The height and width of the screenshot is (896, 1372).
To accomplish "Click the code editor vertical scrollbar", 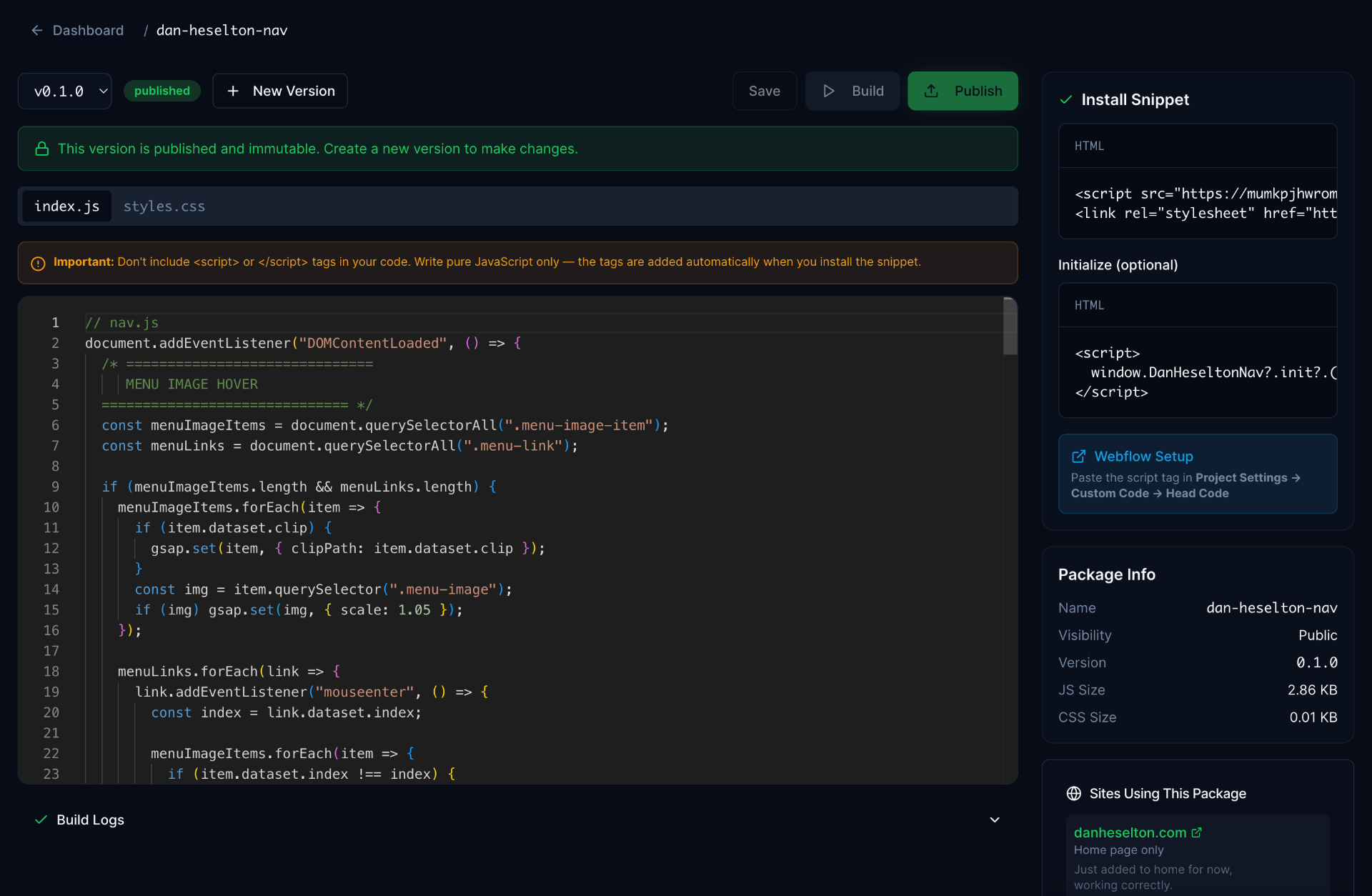I will click(1010, 327).
